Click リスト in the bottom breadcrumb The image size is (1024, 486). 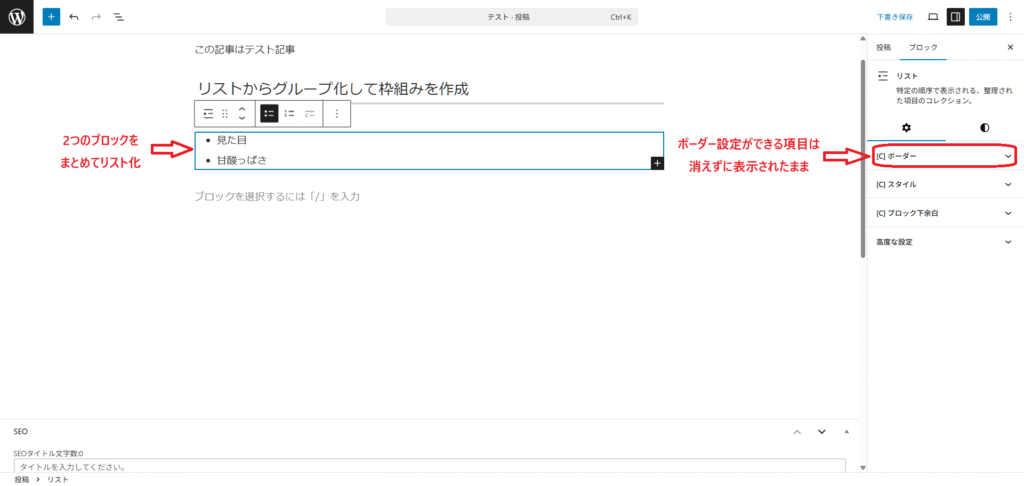(57, 479)
